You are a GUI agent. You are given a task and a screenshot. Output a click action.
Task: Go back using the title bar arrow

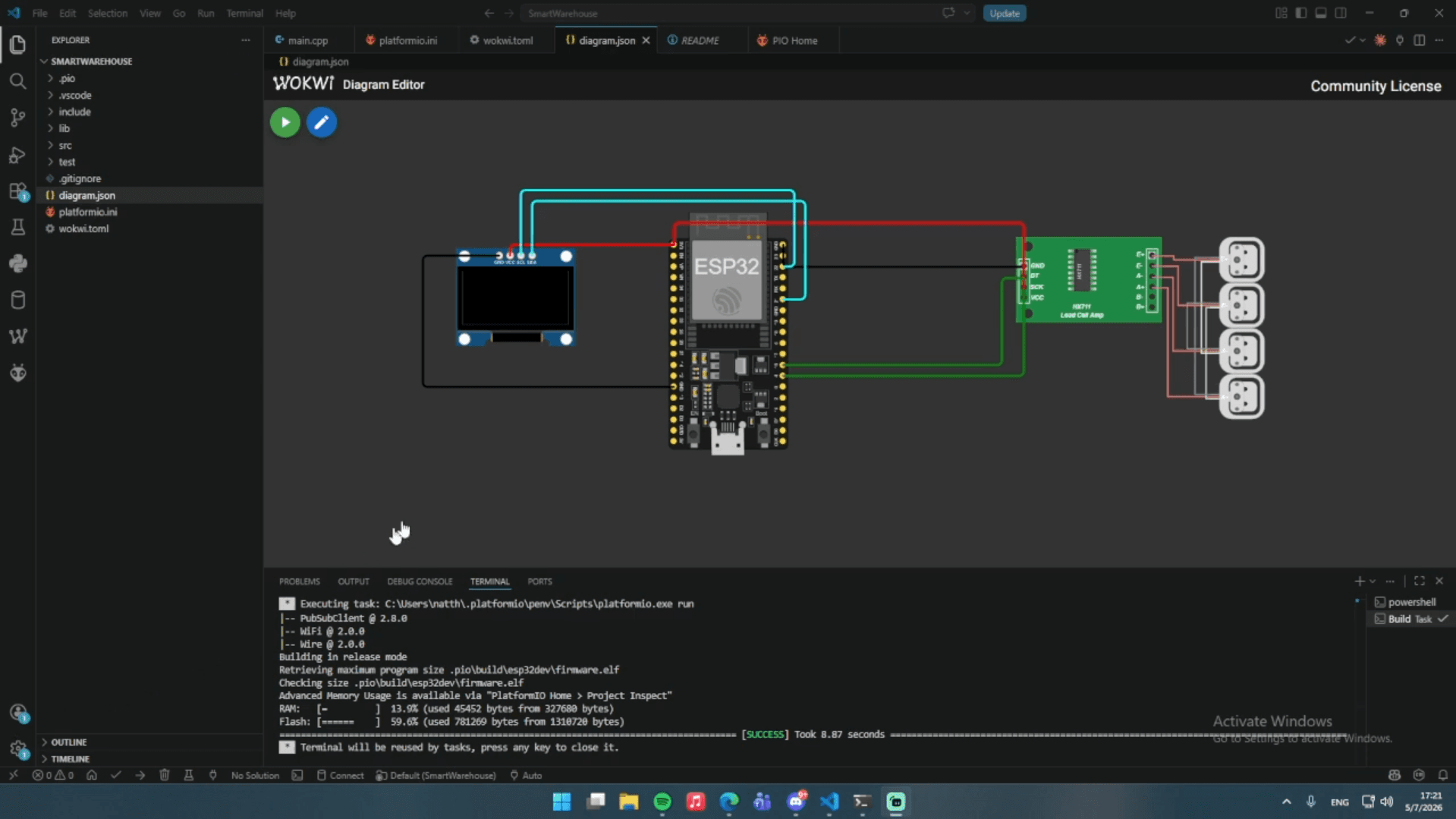(x=489, y=13)
